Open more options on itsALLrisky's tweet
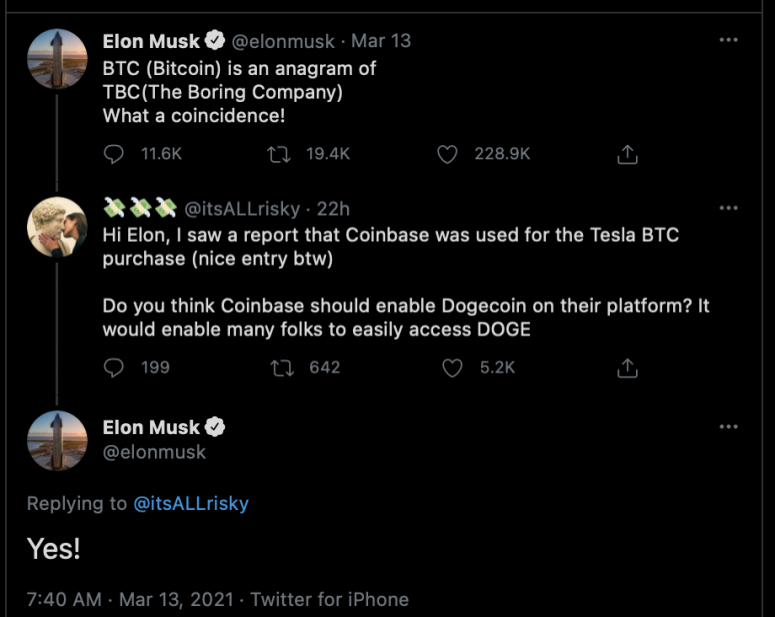Viewport: 775px width, 617px height. (x=728, y=208)
